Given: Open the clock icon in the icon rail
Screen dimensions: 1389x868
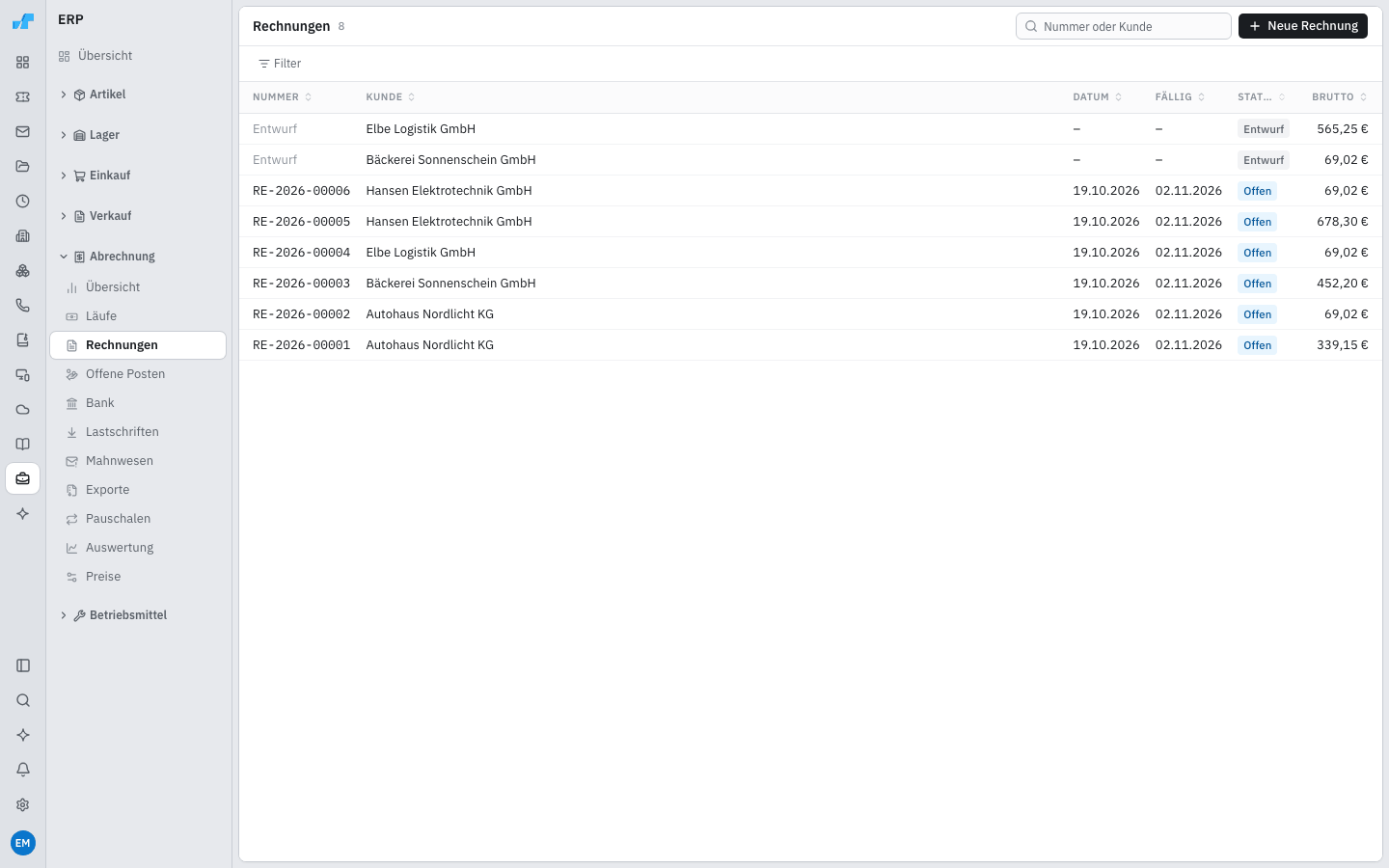Looking at the screenshot, I should point(23,202).
